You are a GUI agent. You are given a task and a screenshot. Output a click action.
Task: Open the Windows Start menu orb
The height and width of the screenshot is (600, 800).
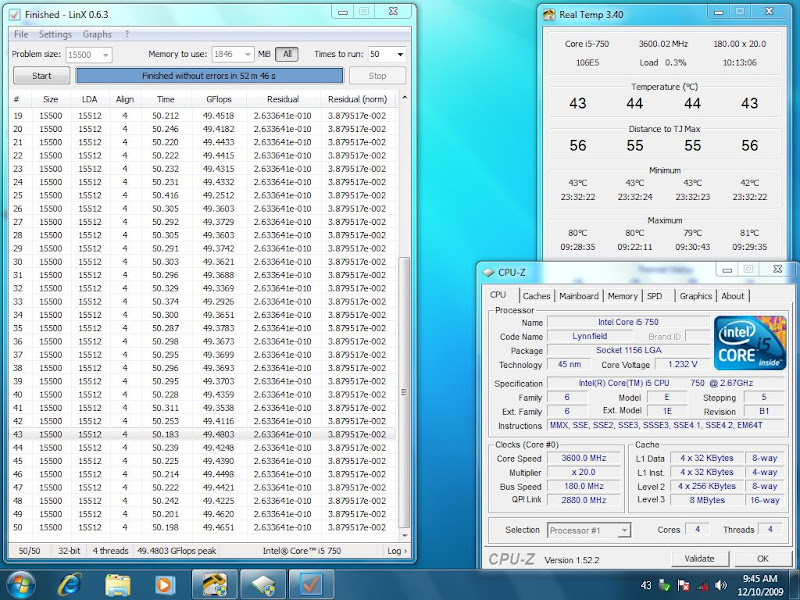[21, 583]
